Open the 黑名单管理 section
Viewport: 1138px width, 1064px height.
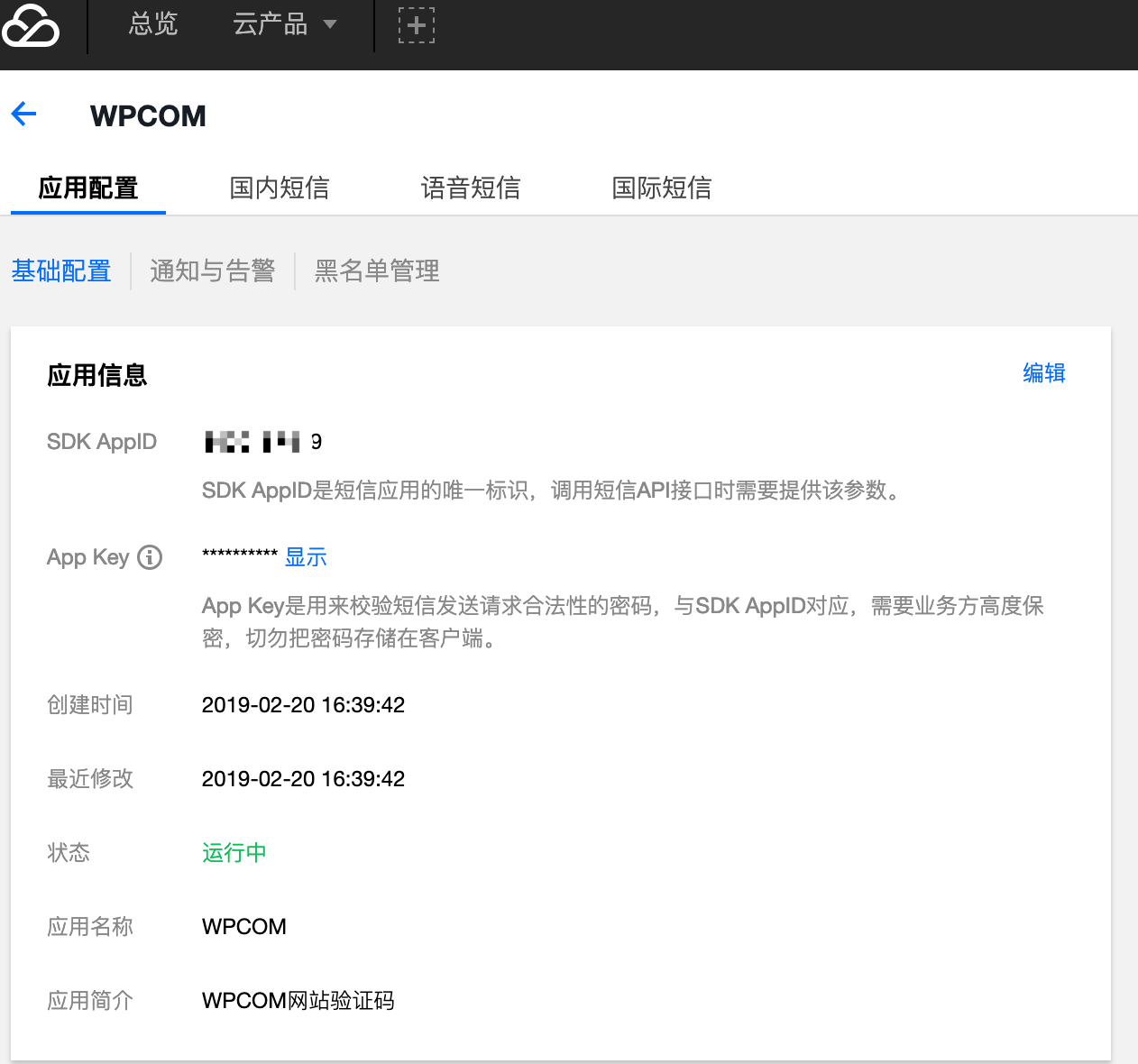click(x=376, y=271)
